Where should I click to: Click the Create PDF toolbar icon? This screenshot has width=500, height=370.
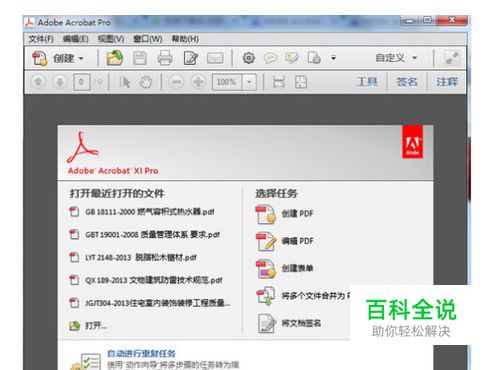pos(40,58)
